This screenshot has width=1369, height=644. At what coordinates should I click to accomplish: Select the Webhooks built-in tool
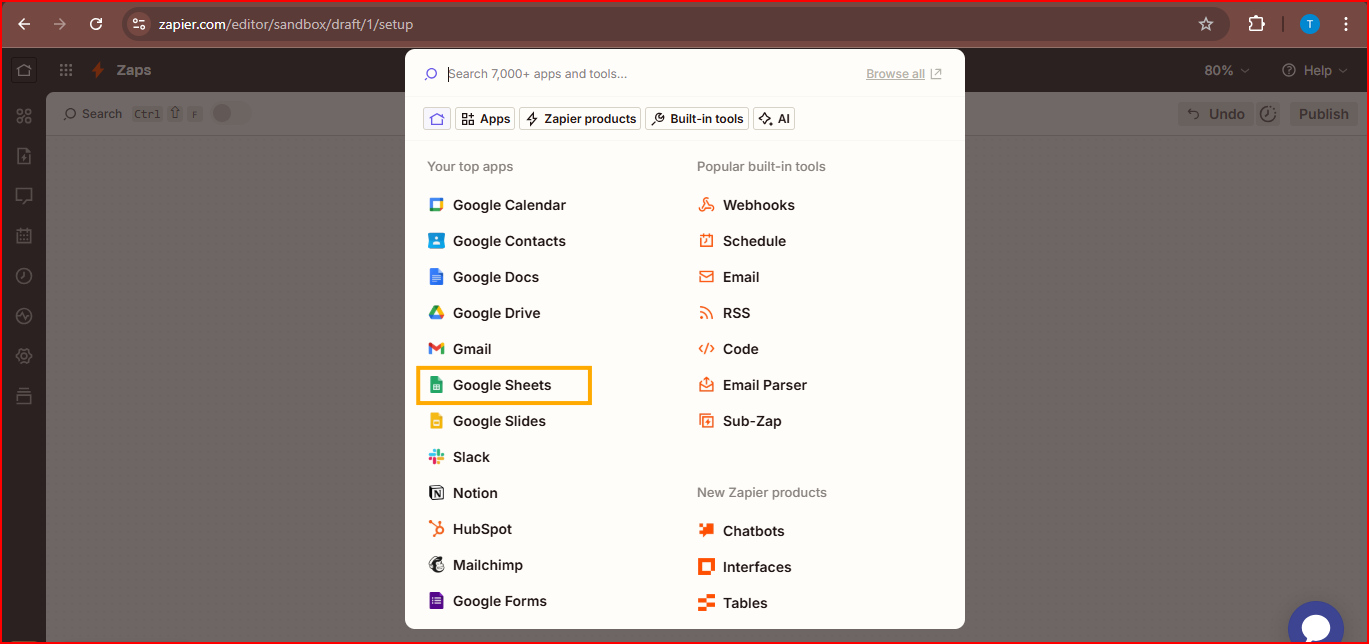click(747, 205)
